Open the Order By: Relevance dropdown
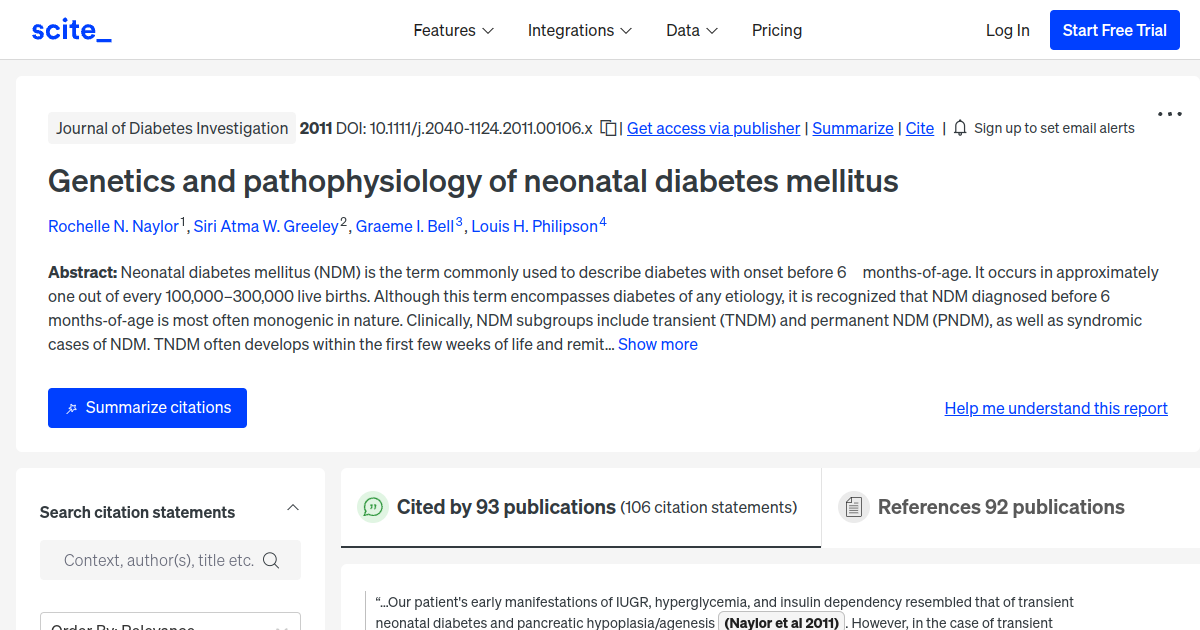The image size is (1200, 630). pyautogui.click(x=170, y=624)
